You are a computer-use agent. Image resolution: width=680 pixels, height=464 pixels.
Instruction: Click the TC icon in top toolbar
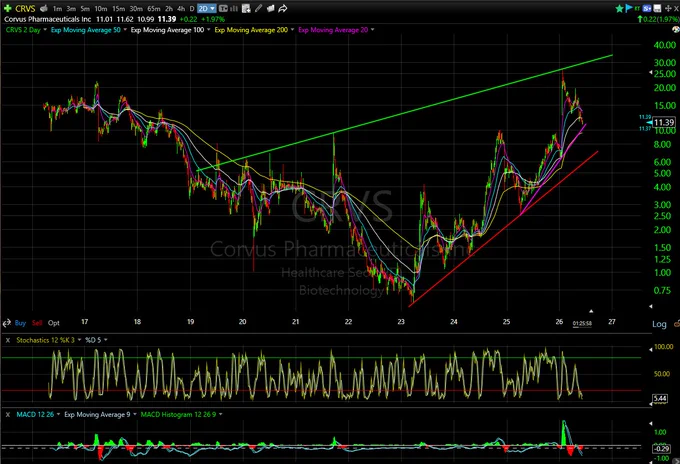pos(223,8)
